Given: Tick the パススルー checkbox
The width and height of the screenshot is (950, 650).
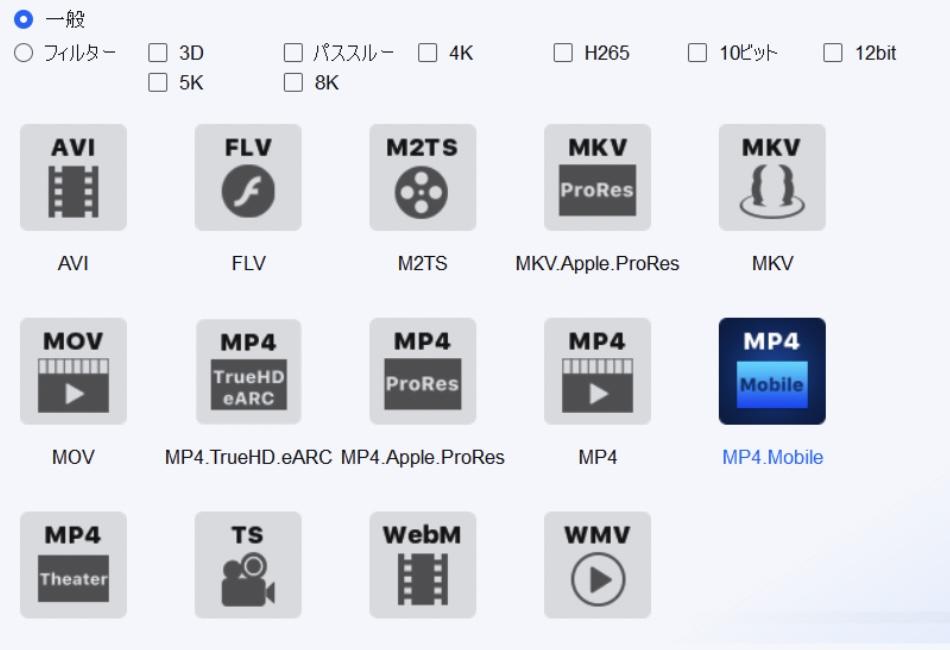Looking at the screenshot, I should click(x=293, y=53).
